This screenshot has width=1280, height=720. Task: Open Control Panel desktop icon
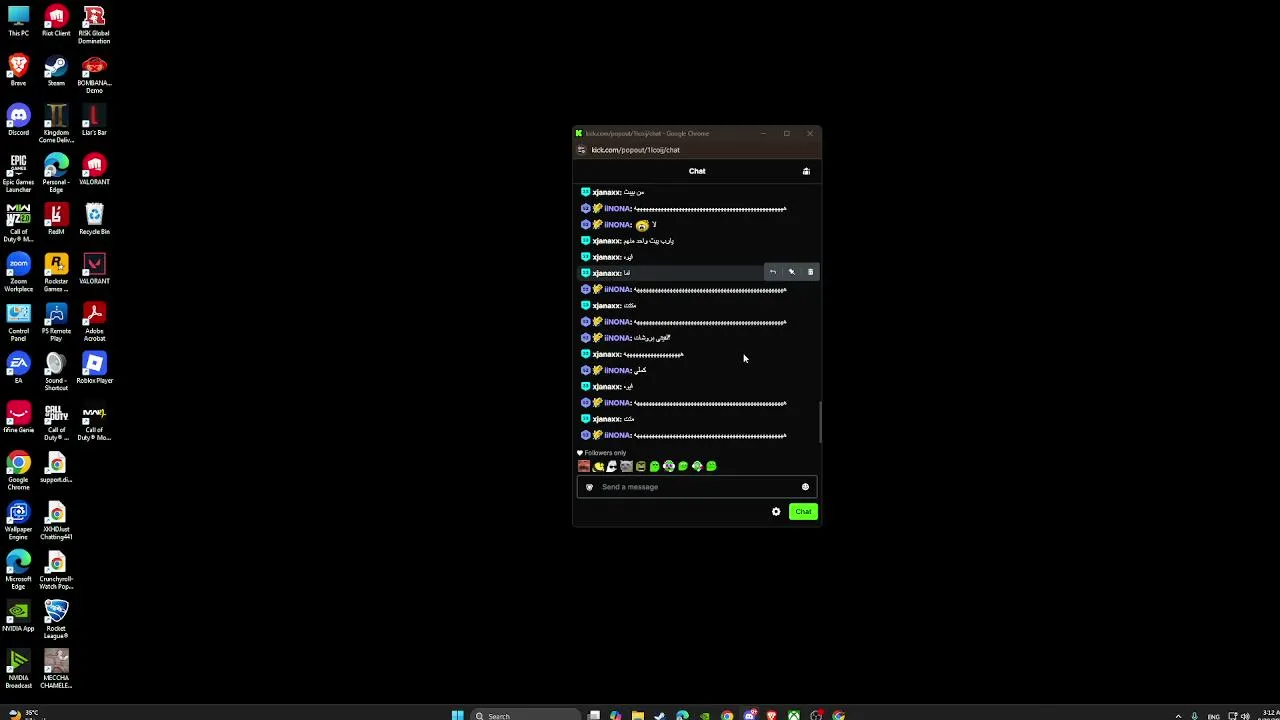[18, 322]
